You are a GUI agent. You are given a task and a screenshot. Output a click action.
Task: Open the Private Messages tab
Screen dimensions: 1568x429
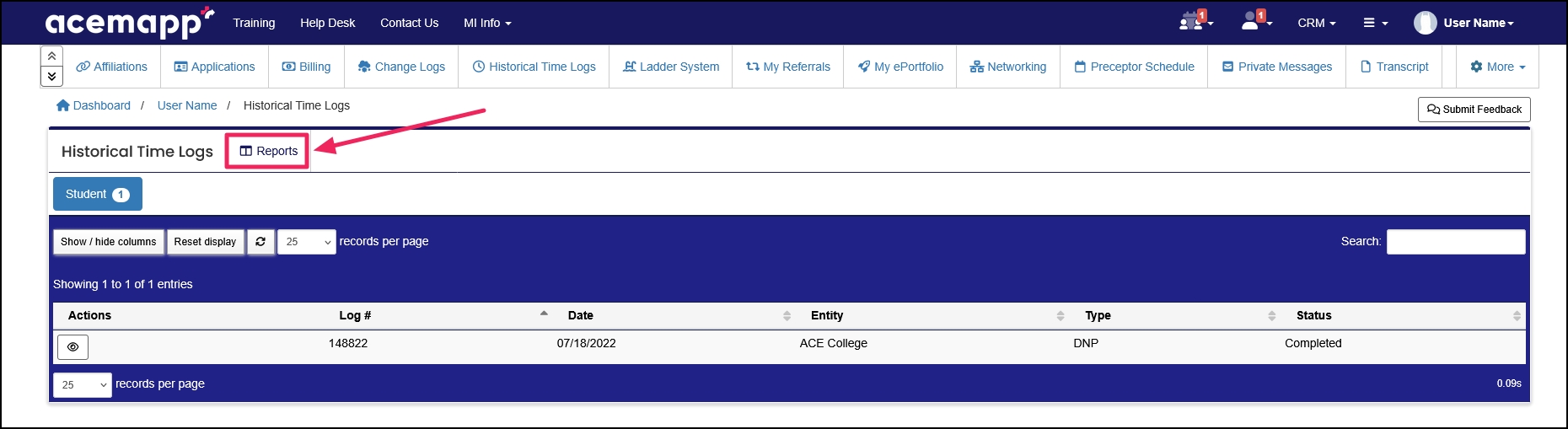(1277, 67)
